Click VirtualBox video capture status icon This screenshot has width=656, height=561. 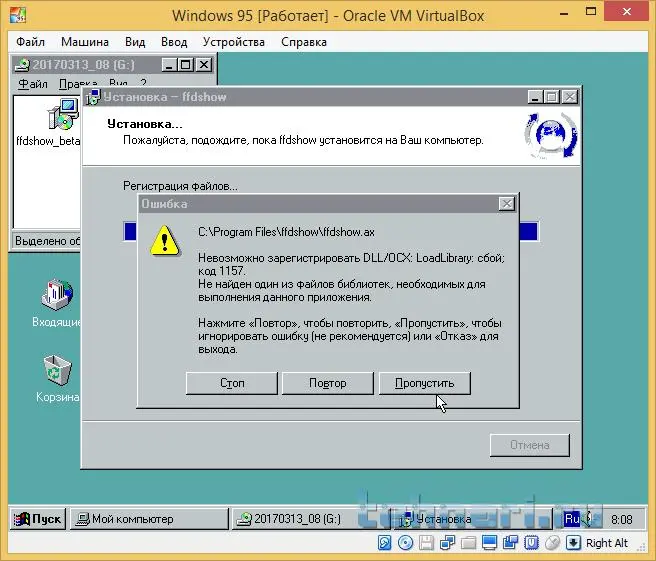point(510,543)
